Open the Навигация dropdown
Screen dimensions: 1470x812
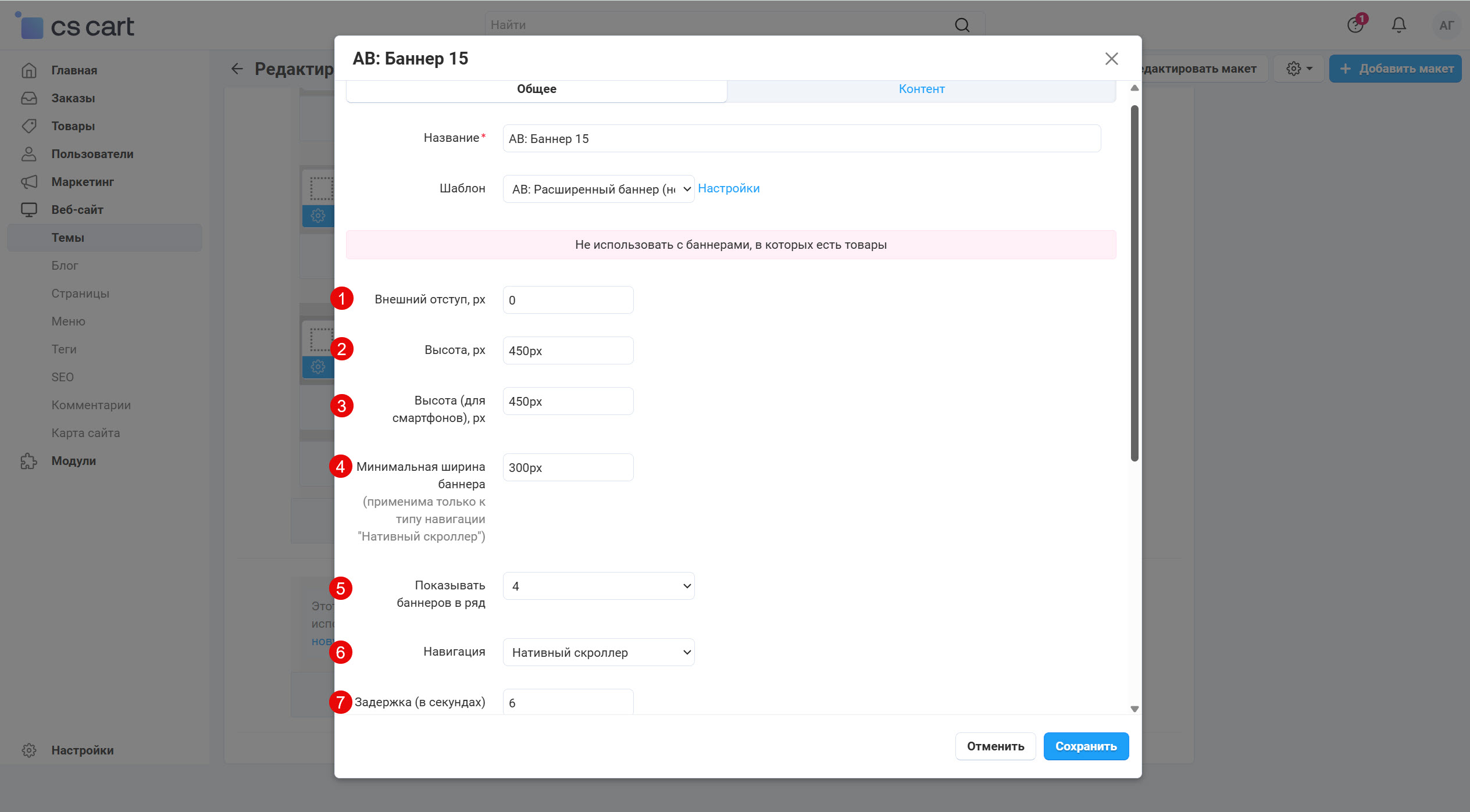[598, 652]
